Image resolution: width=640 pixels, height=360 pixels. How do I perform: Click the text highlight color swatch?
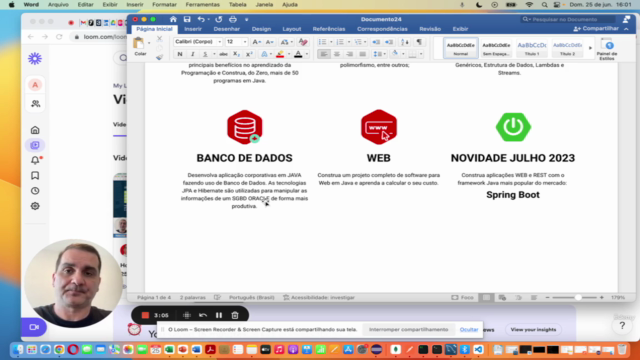pos(280,54)
